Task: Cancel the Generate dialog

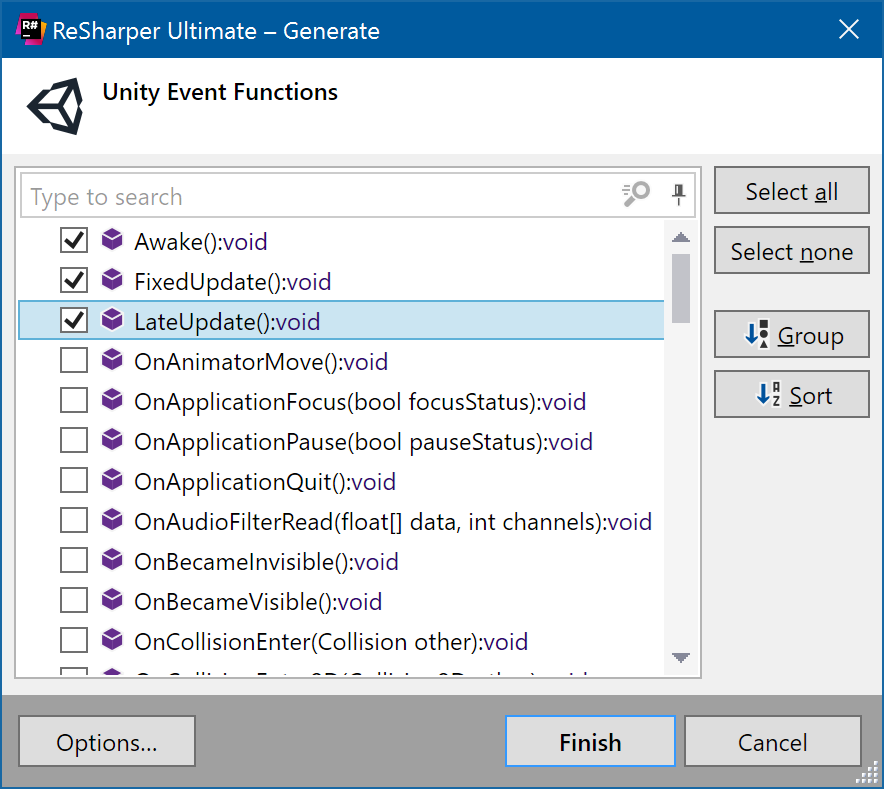Action: 772,742
